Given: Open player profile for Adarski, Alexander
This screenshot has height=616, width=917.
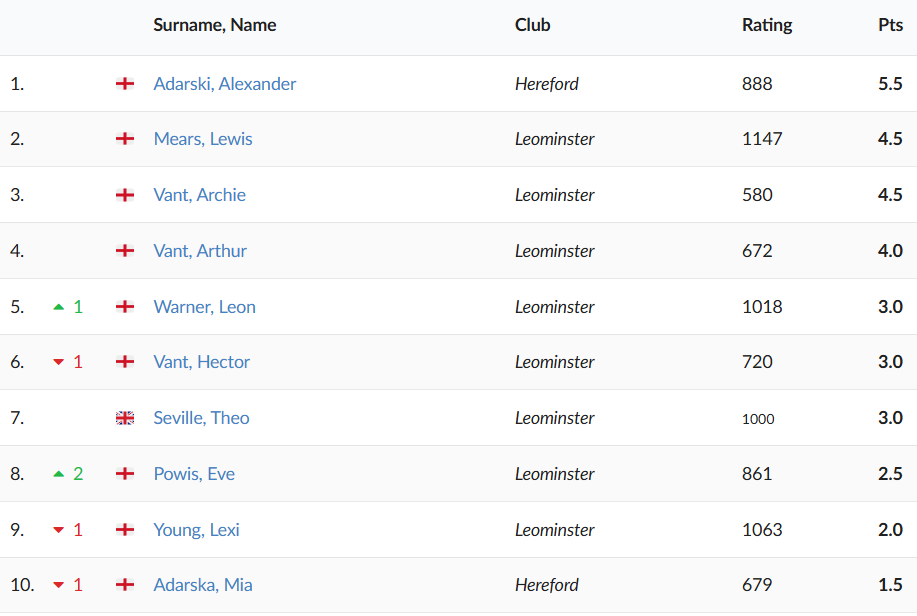Looking at the screenshot, I should (x=225, y=84).
